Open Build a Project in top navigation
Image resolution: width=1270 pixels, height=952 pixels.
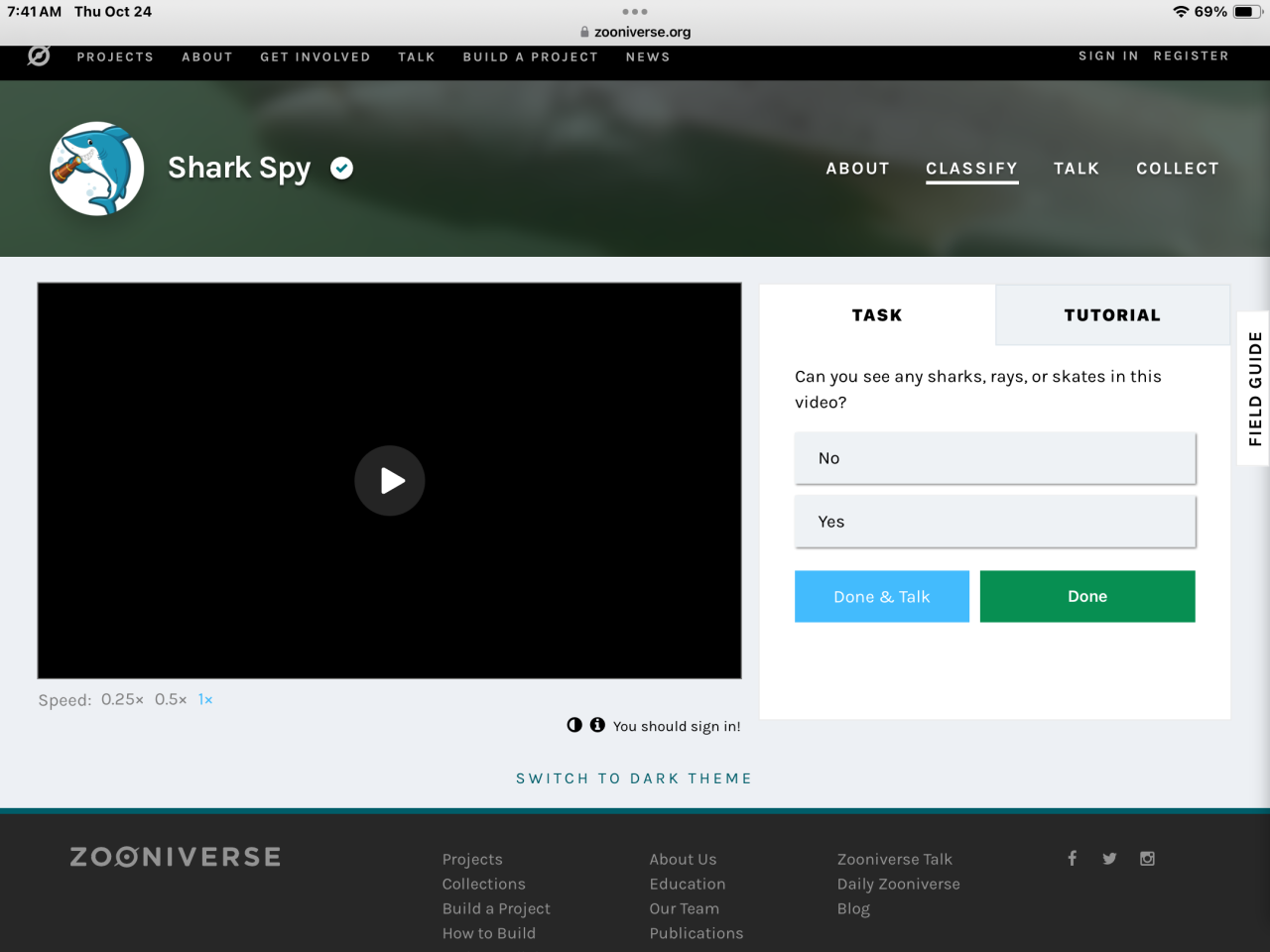tap(531, 57)
